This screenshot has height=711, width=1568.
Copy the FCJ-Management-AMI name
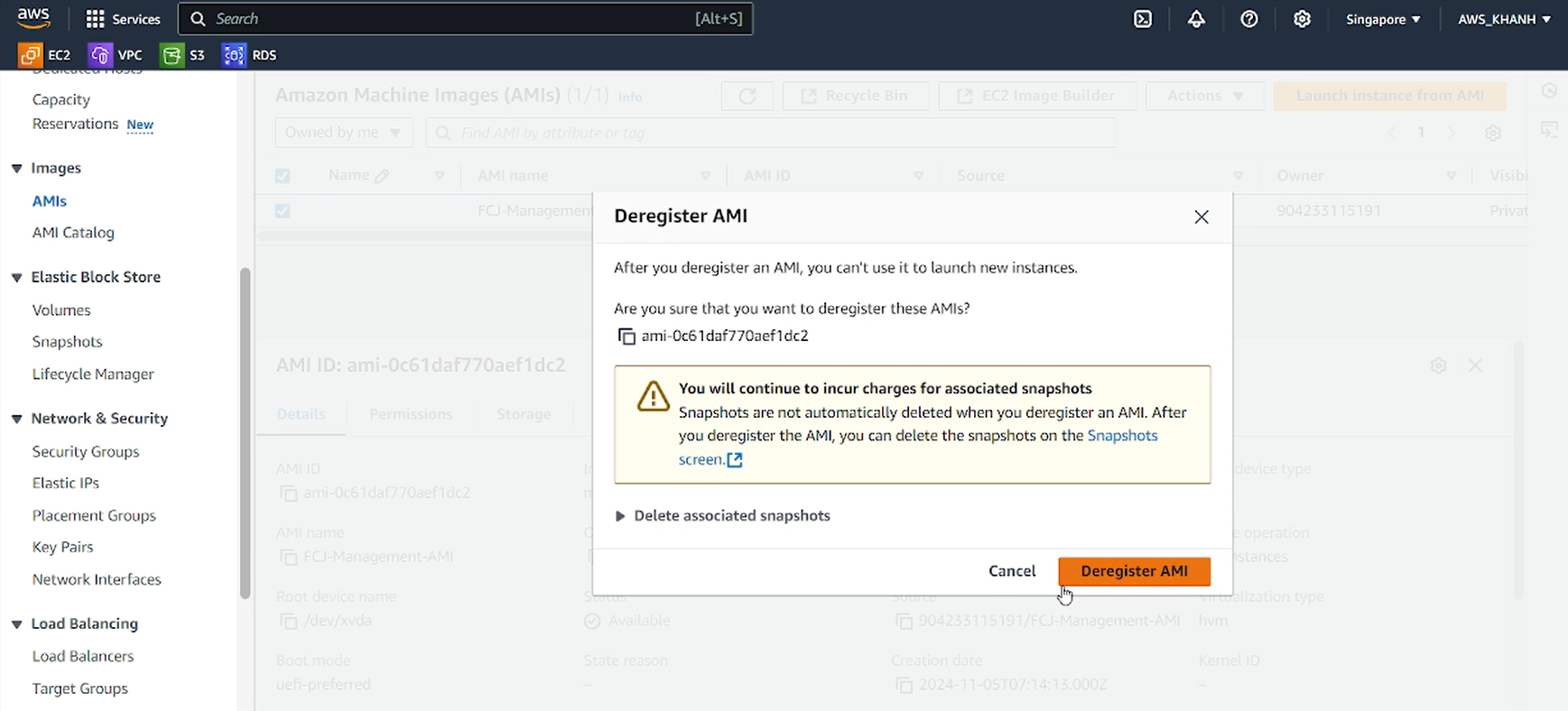(289, 558)
